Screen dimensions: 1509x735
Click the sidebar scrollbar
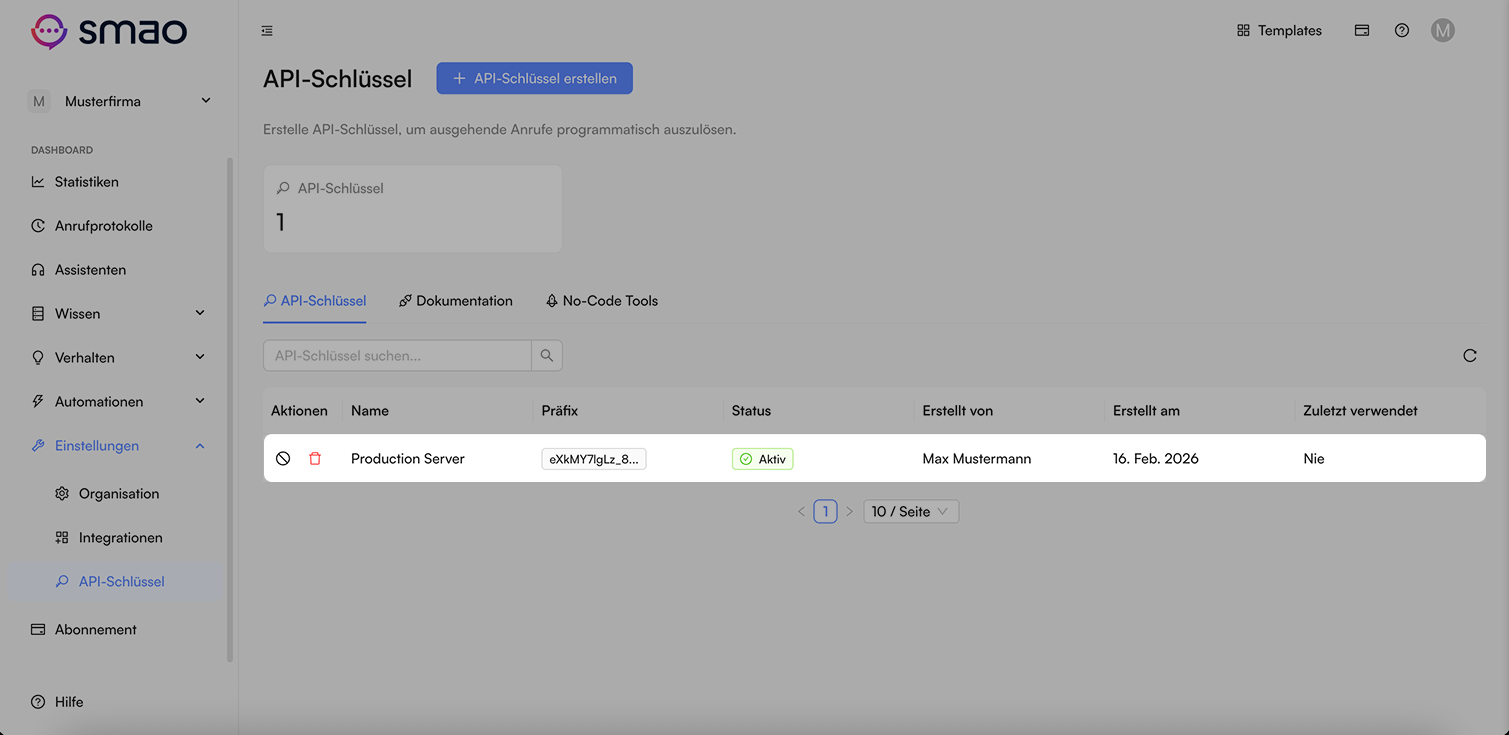pyautogui.click(x=230, y=410)
